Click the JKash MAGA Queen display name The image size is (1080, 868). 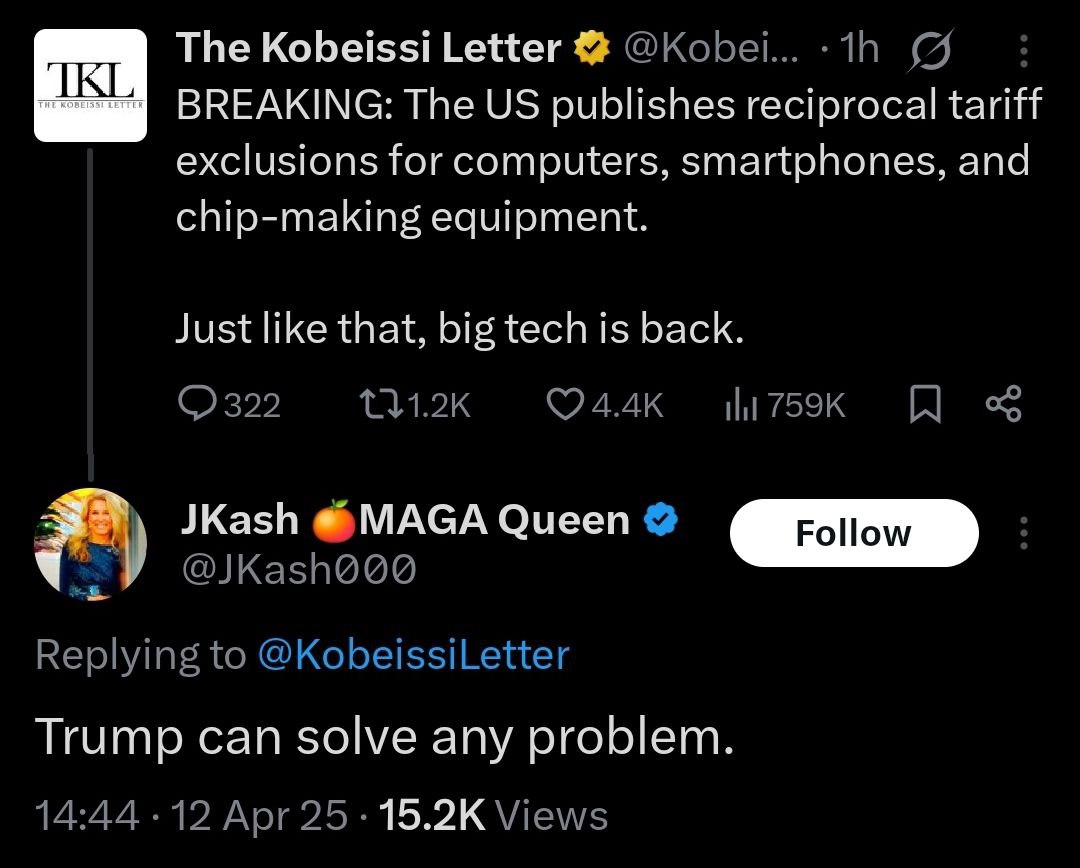405,519
